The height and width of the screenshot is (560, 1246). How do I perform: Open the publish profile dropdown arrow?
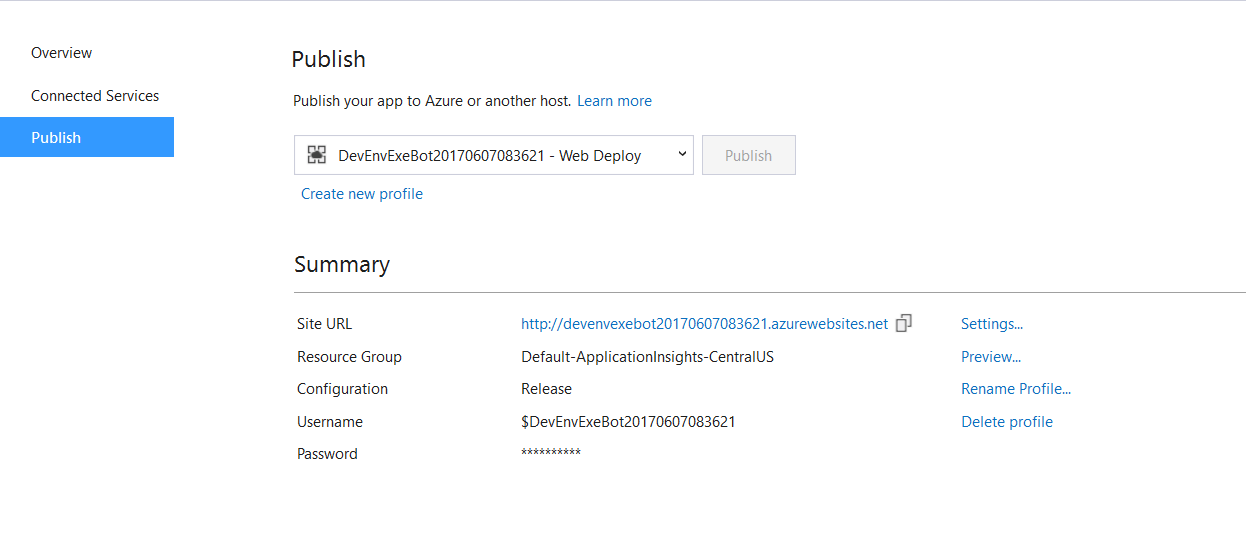pyautogui.click(x=682, y=154)
